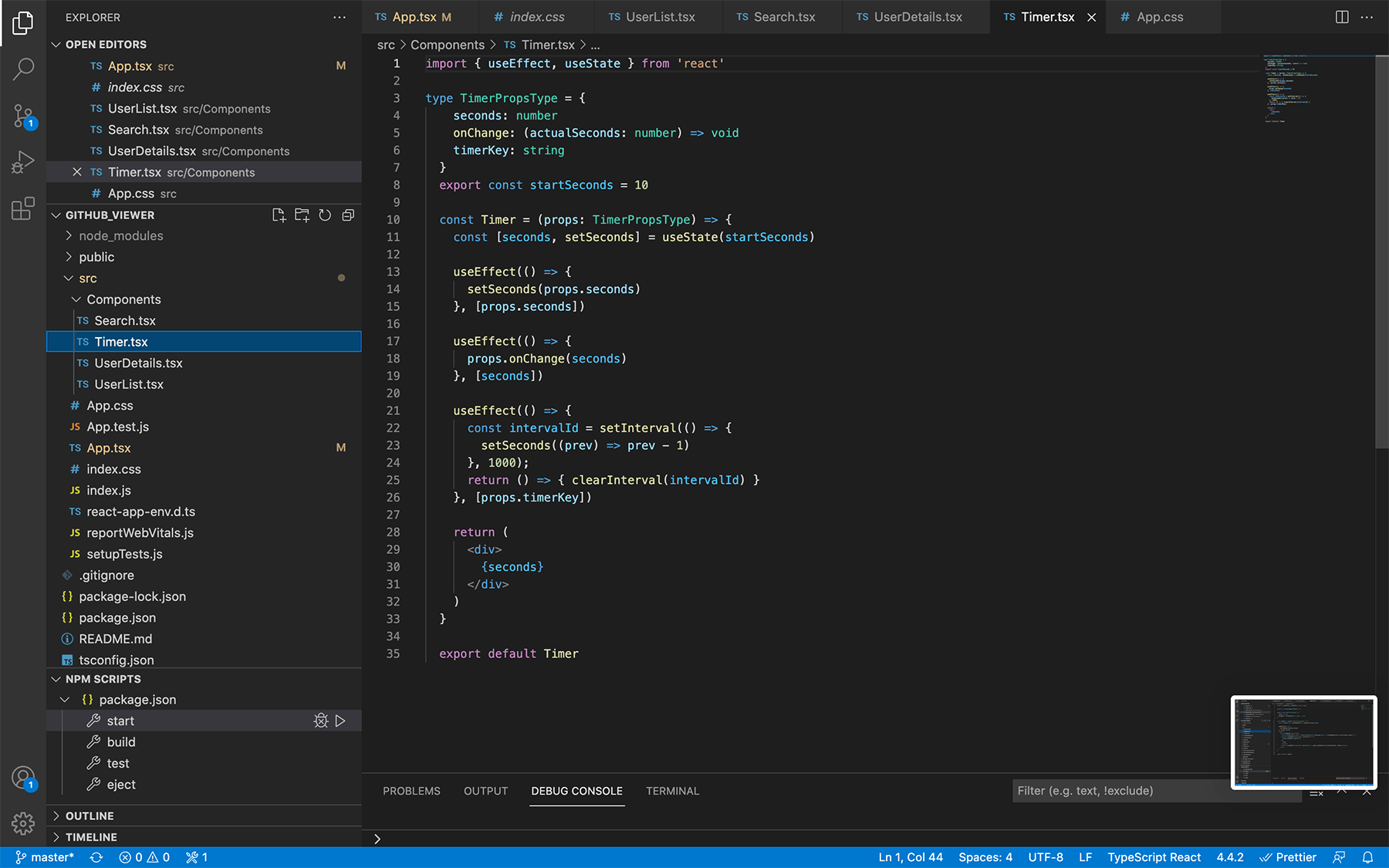Collapse the NPM Scripts section
Screen dimensions: 1389x868
point(56,679)
